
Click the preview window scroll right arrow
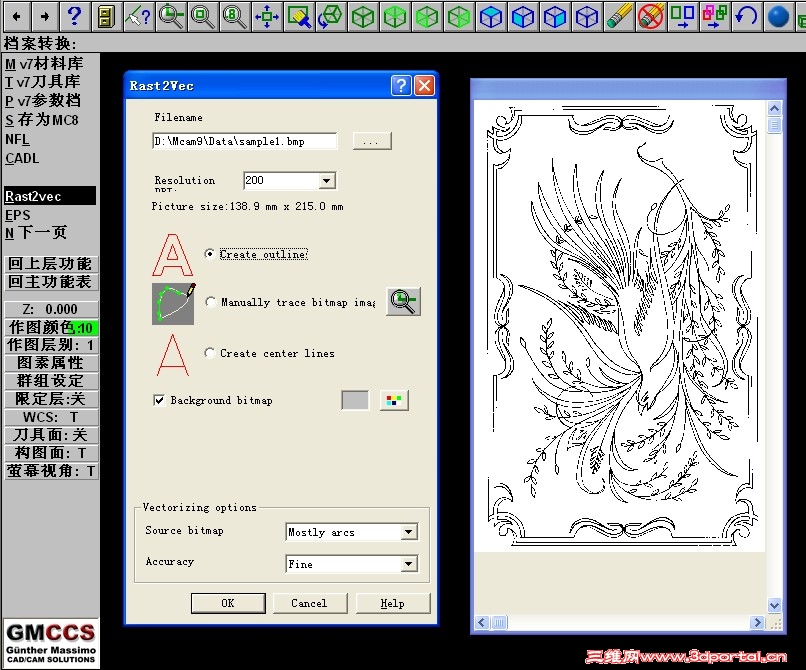tap(757, 623)
